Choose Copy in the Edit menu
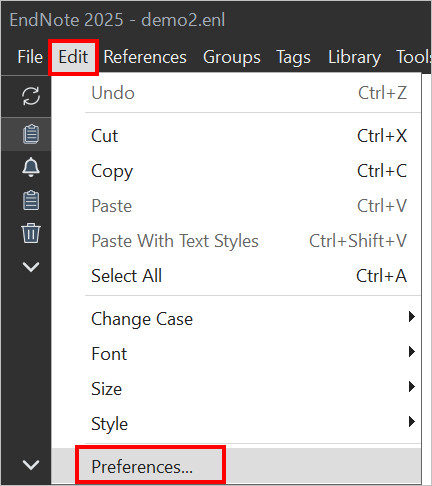 click(253, 171)
